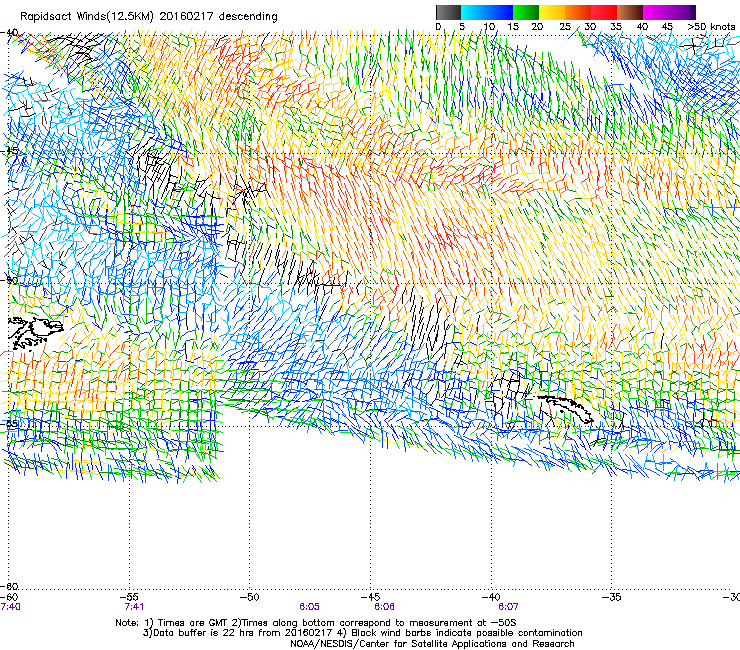Click the 6:07 overpass time label

[x=508, y=607]
